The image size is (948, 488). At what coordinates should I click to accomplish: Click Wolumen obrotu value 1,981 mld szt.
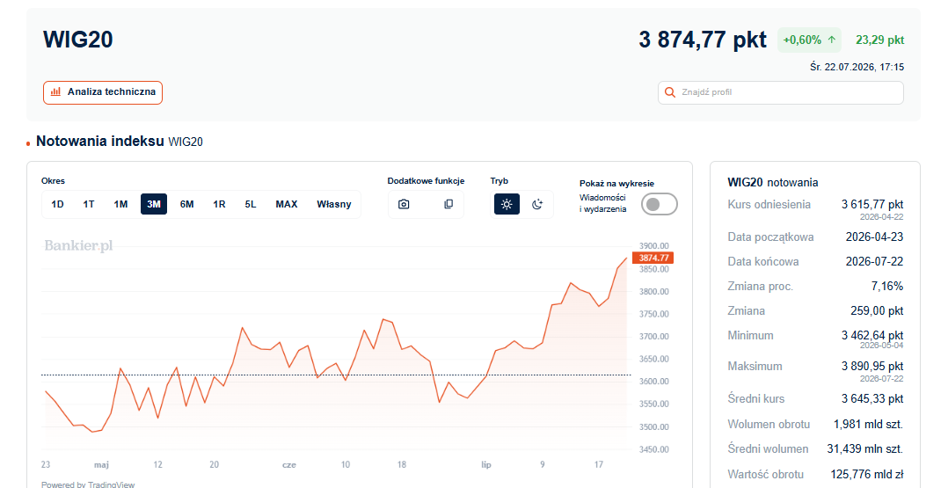[x=868, y=424]
